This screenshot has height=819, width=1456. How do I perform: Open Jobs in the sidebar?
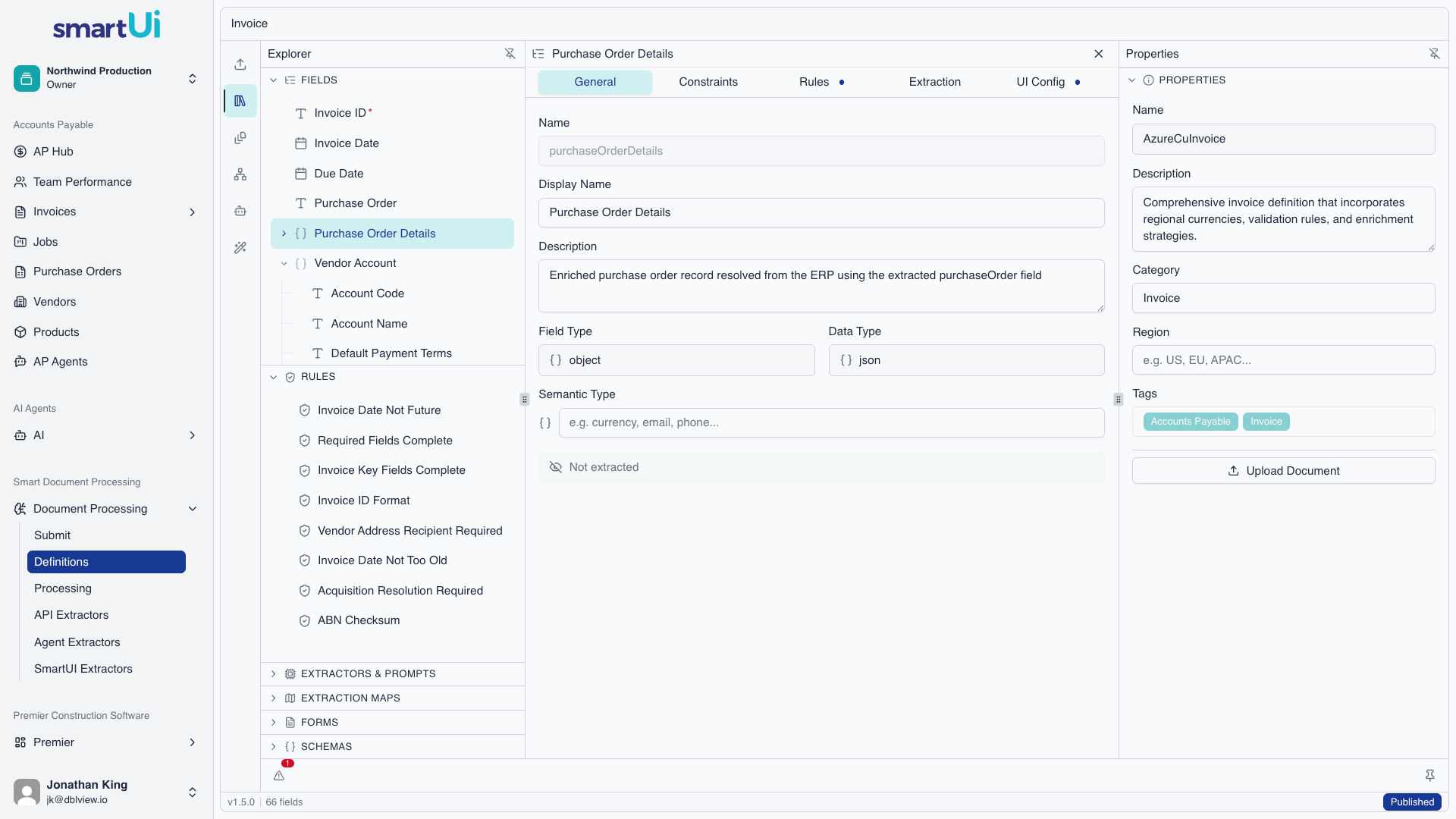[x=106, y=242]
